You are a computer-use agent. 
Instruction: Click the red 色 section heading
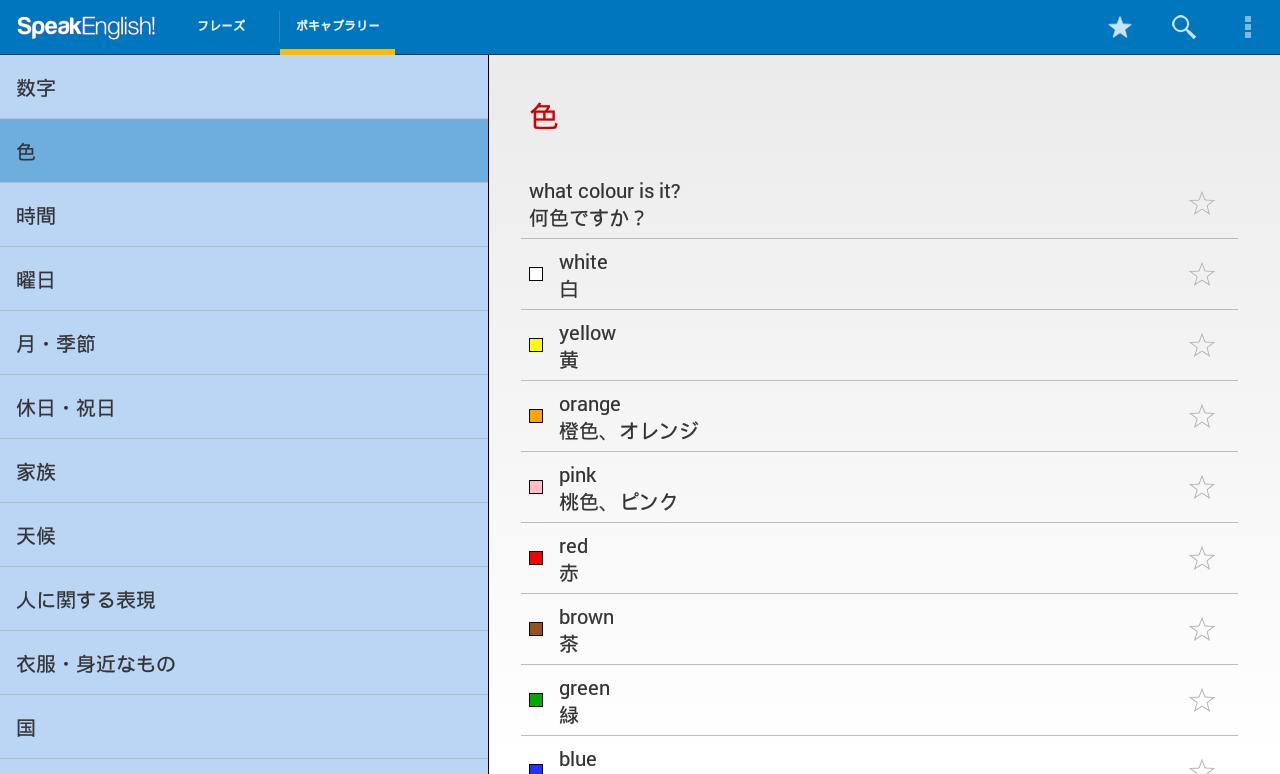543,117
